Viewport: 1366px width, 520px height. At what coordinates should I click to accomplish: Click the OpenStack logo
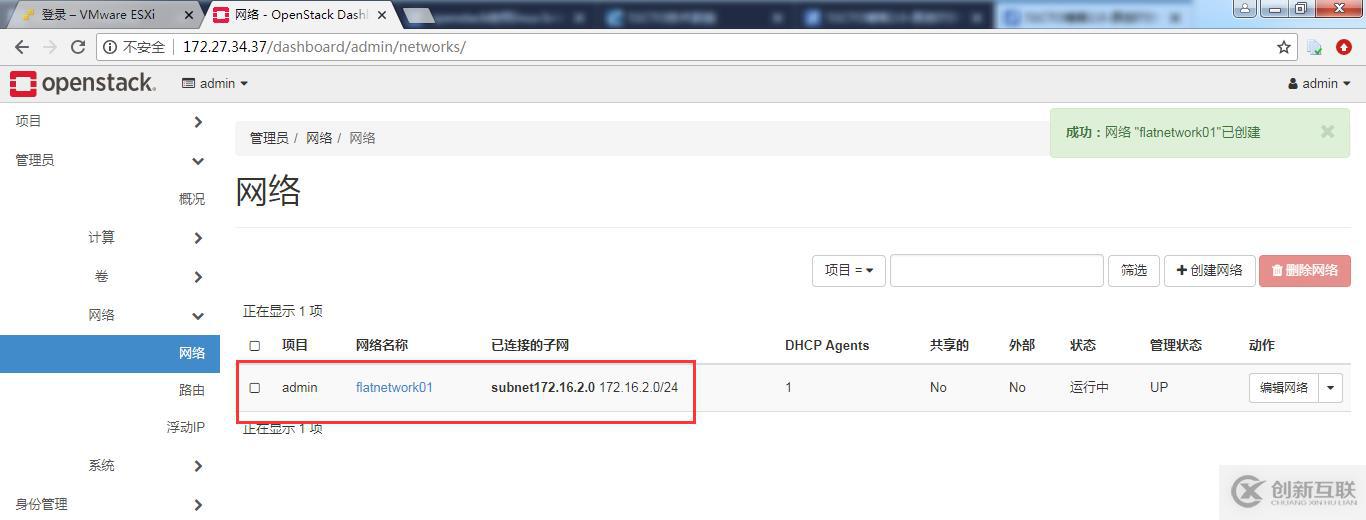click(x=83, y=83)
